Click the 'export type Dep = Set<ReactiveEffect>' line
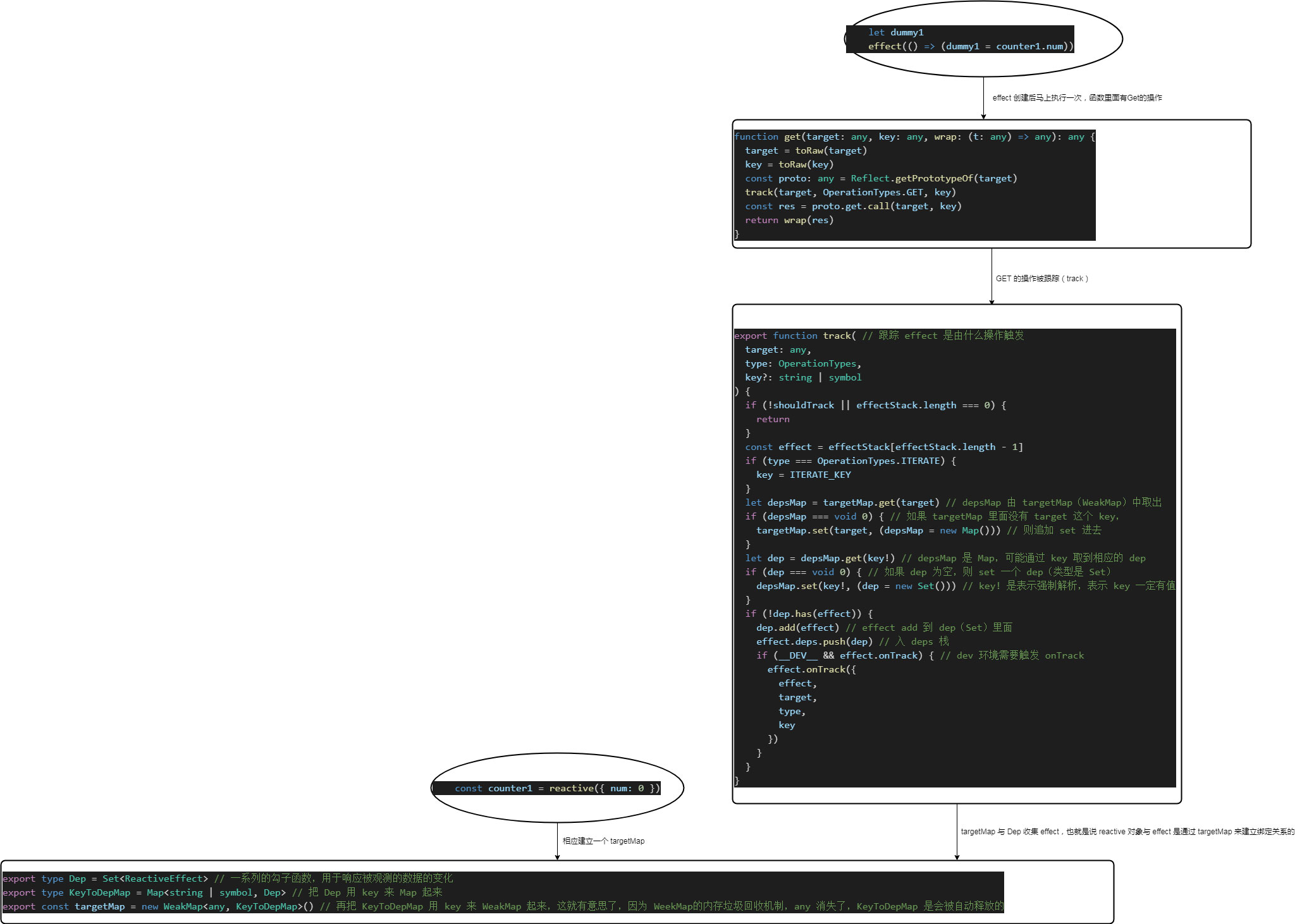This screenshot has width=1302, height=924. [x=105, y=878]
